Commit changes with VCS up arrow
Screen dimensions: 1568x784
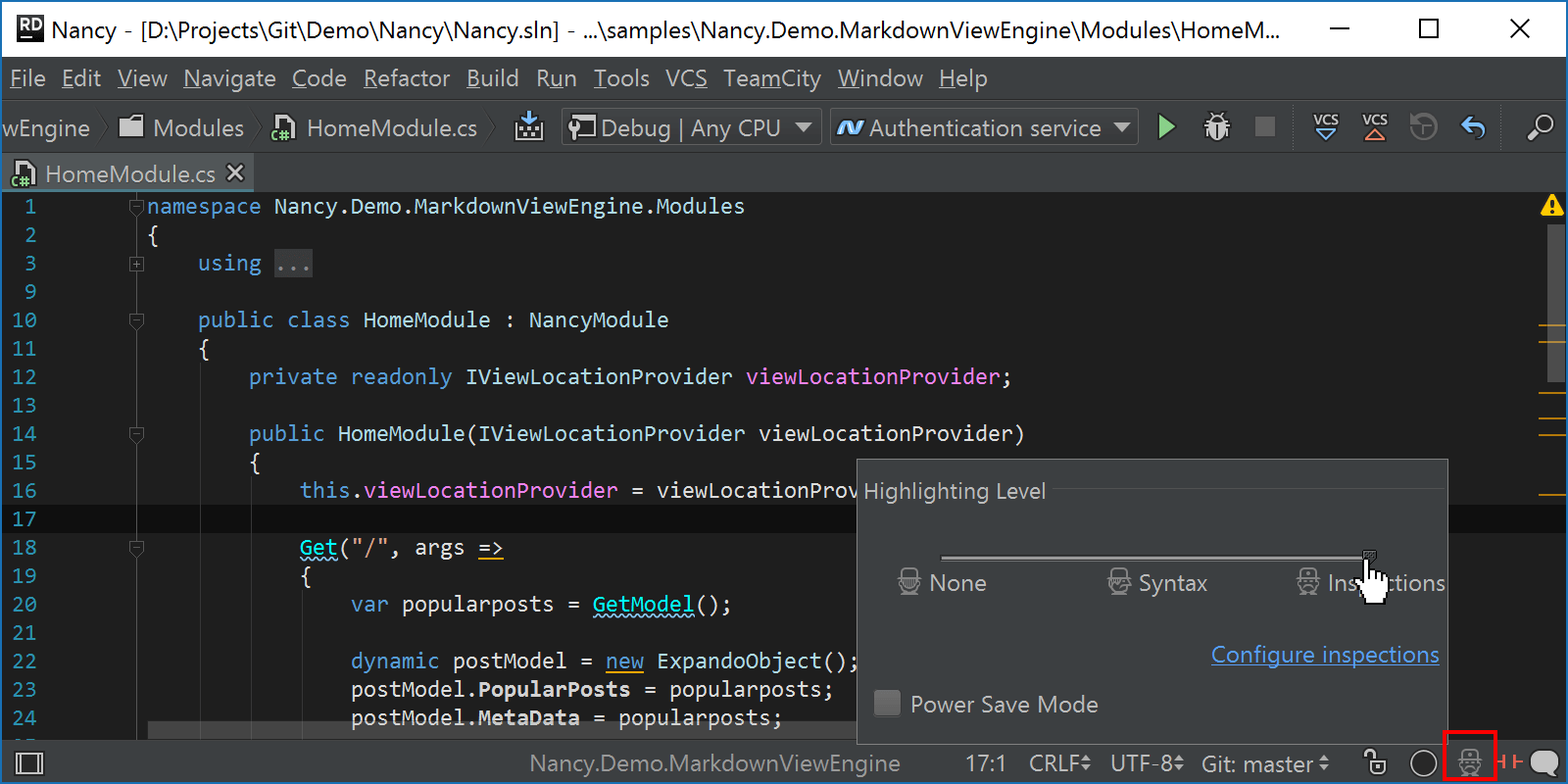tap(1375, 127)
